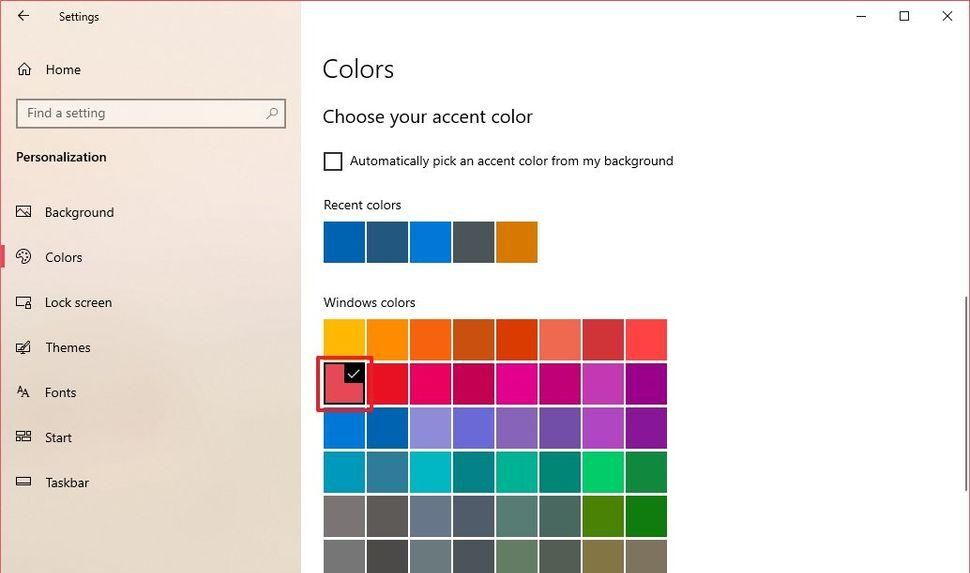Maximize the Settings window
The image size is (970, 573).
coord(904,16)
